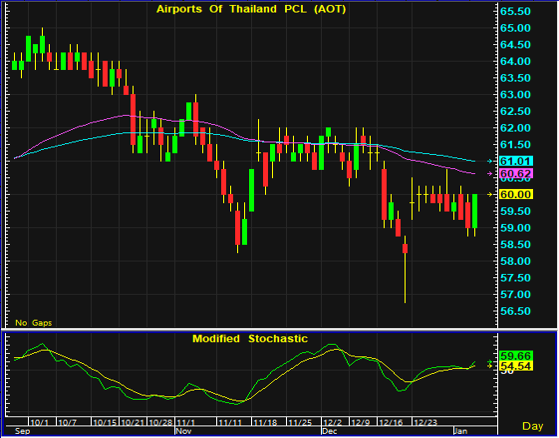Image resolution: width=559 pixels, height=438 pixels.
Task: Click the Modified Stochastic panel title
Action: click(x=250, y=338)
